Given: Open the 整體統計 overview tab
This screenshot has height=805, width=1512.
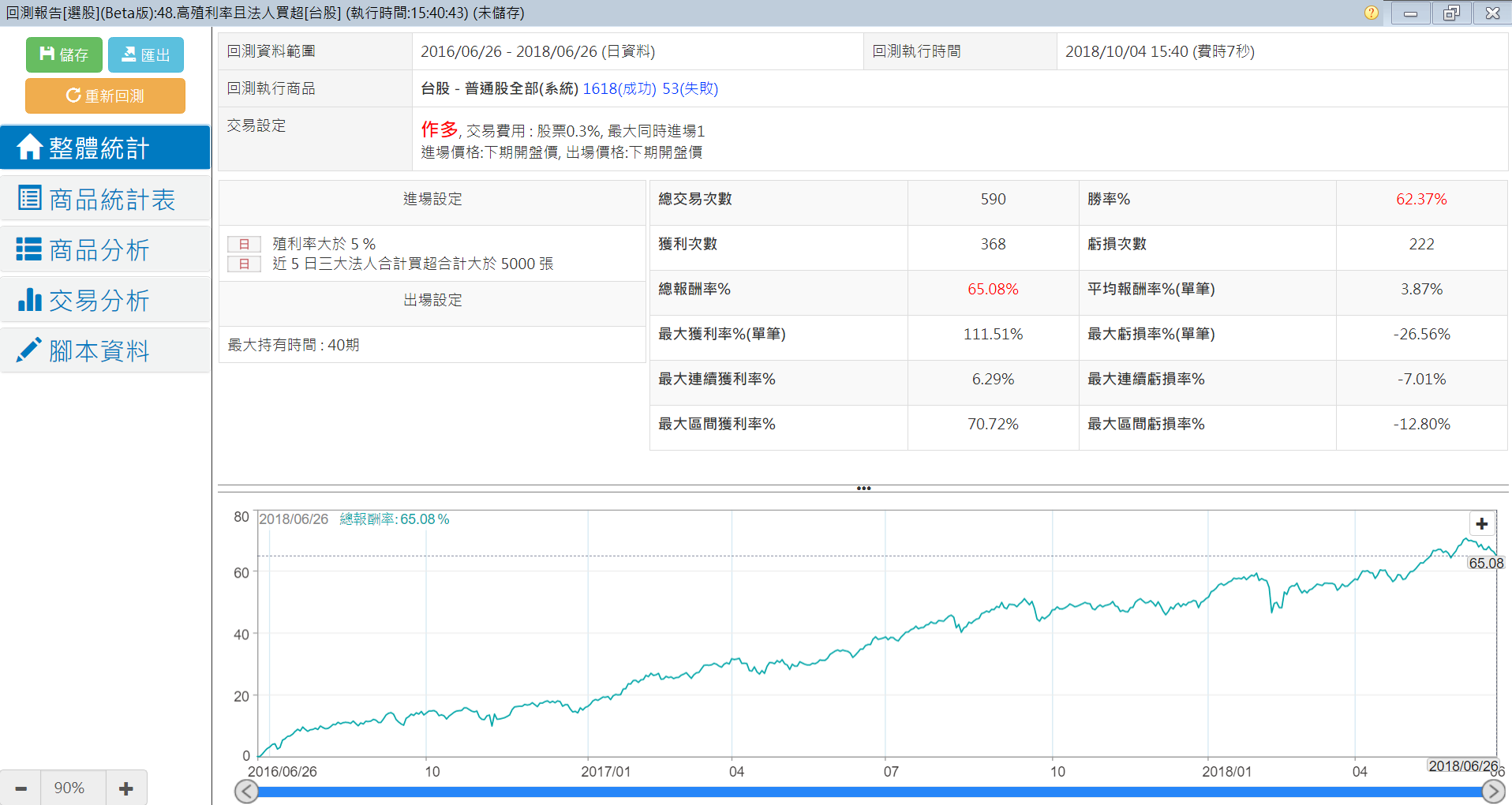Looking at the screenshot, I should 105,148.
